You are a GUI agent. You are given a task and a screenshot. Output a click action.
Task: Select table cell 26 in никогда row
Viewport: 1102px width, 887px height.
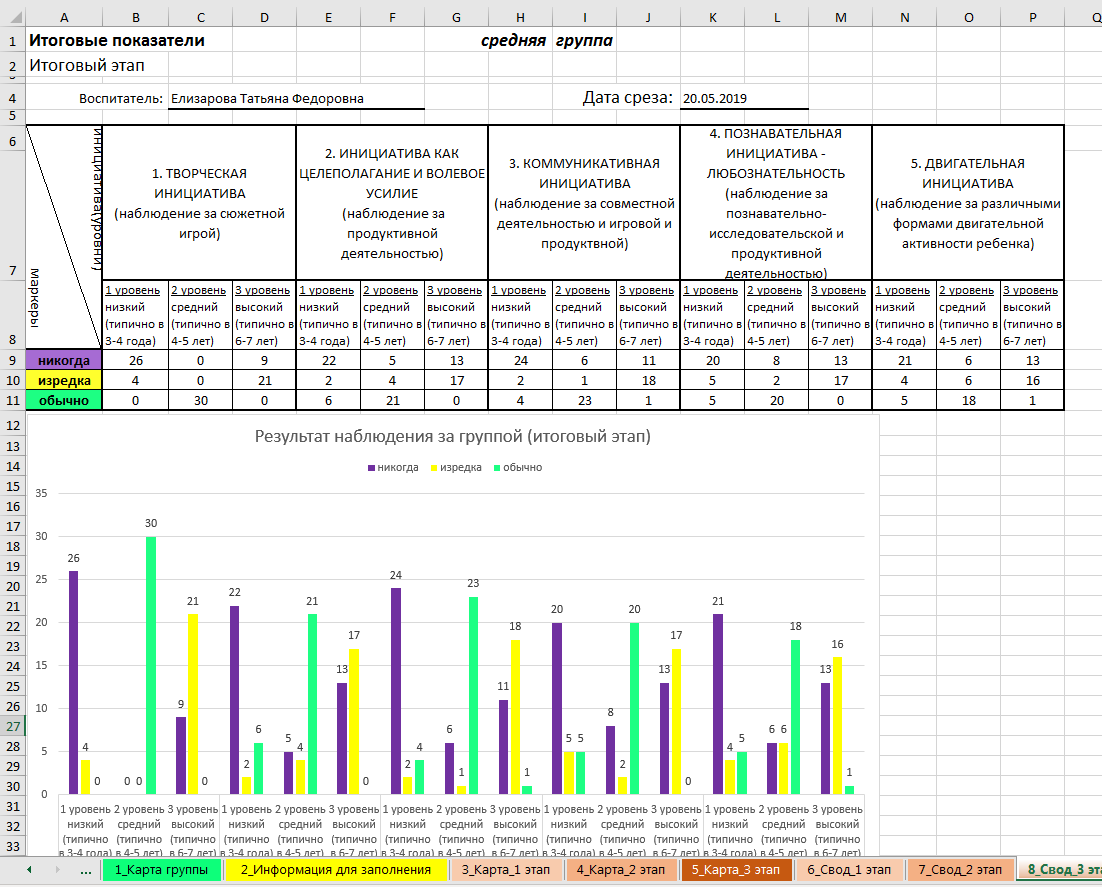pos(136,361)
